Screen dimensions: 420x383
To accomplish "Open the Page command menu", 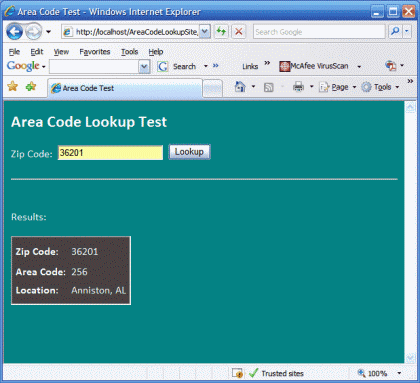I will coord(337,87).
